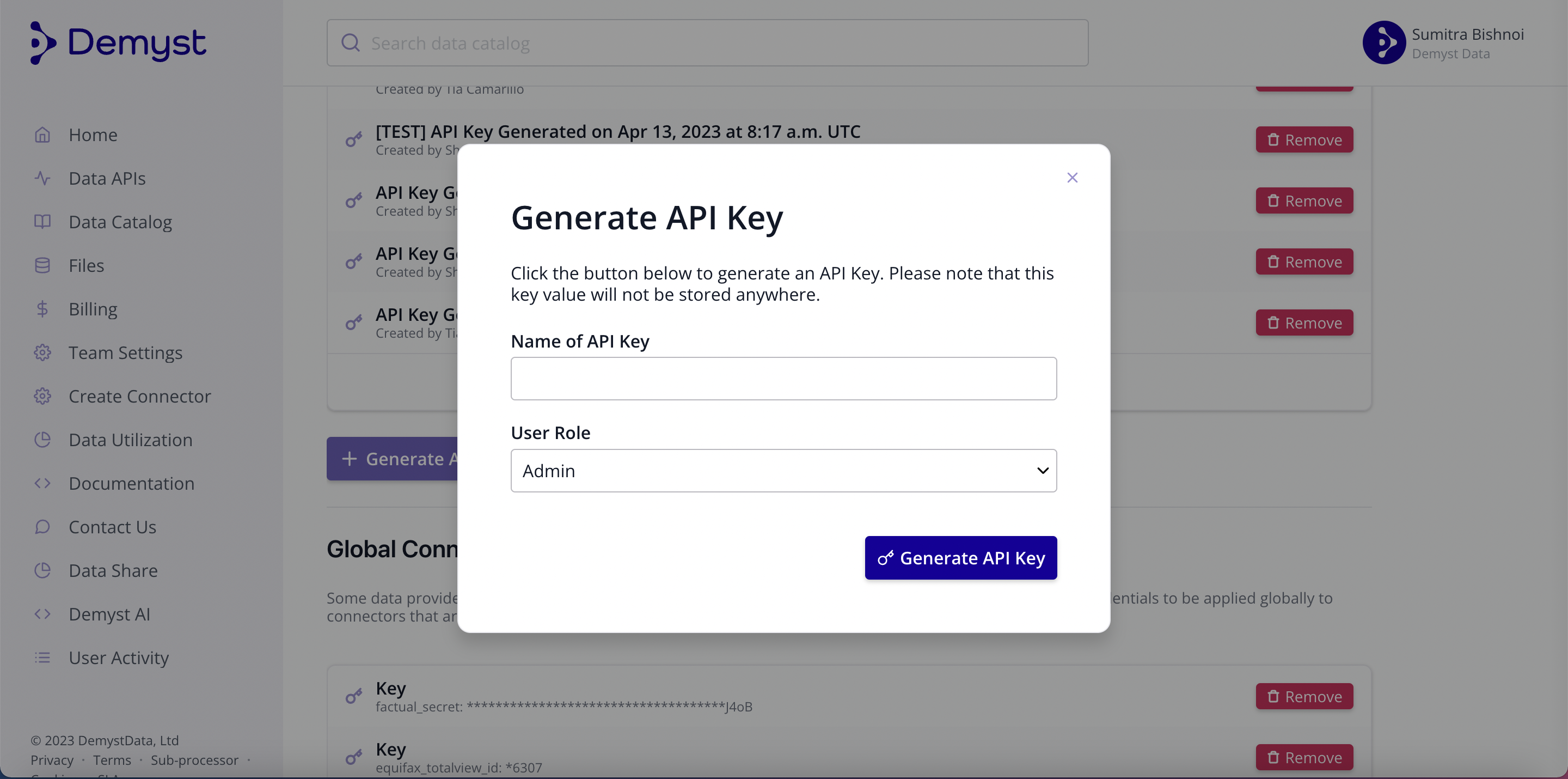Click the Data Utilization pie chart icon

[42, 440]
